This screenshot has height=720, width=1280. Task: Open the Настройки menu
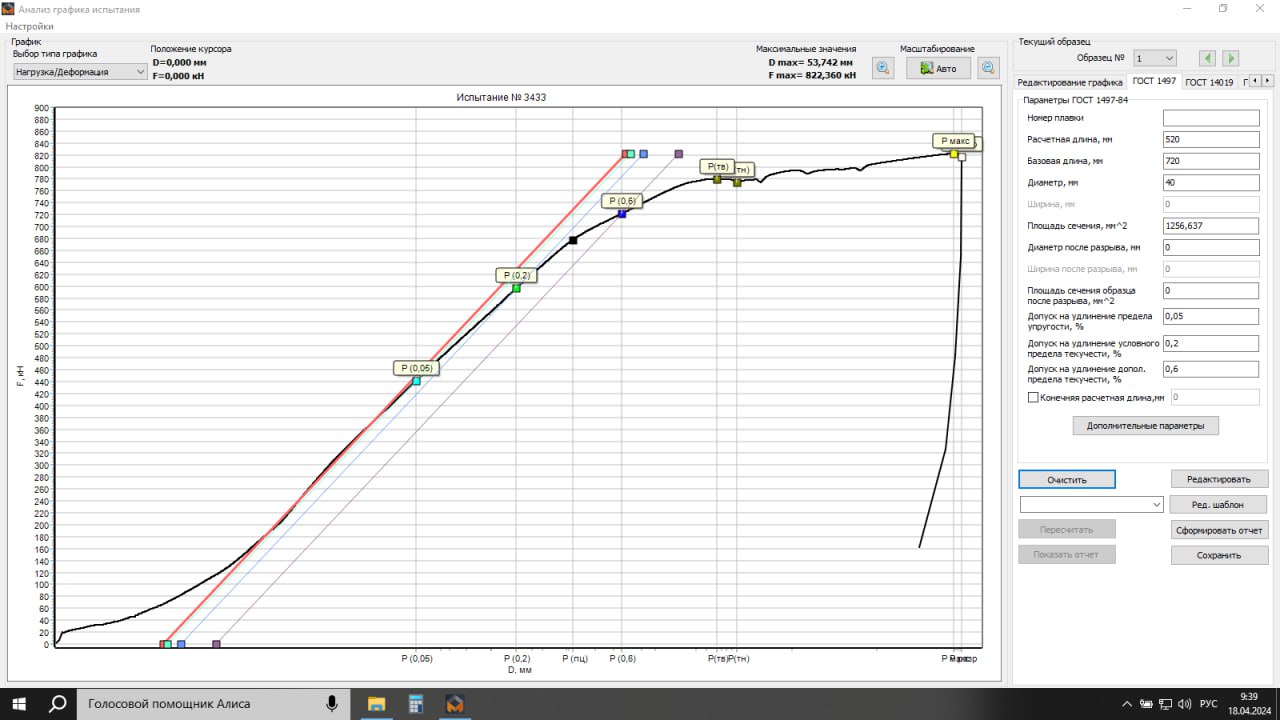pyautogui.click(x=29, y=25)
